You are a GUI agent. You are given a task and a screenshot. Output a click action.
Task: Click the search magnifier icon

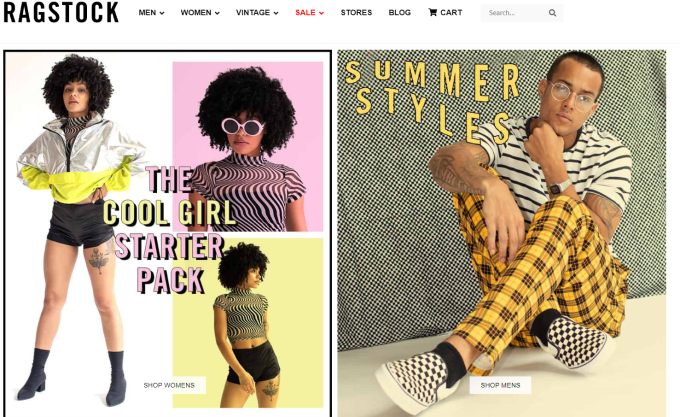coord(552,13)
